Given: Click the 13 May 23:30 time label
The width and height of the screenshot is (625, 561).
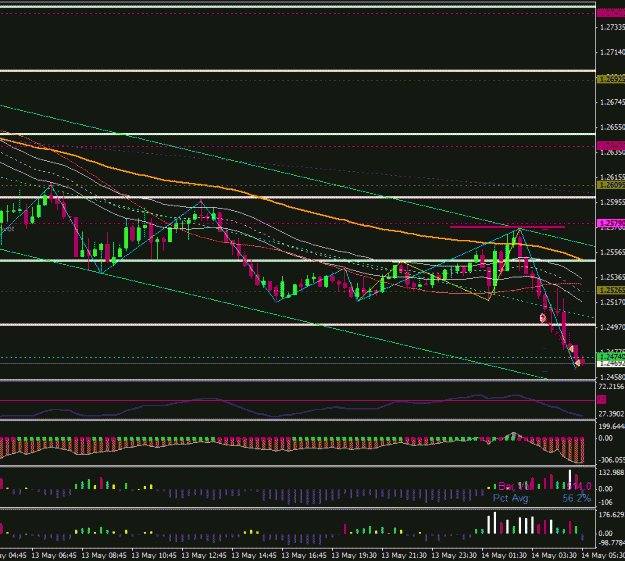Looking at the screenshot, I should click(x=454, y=555).
